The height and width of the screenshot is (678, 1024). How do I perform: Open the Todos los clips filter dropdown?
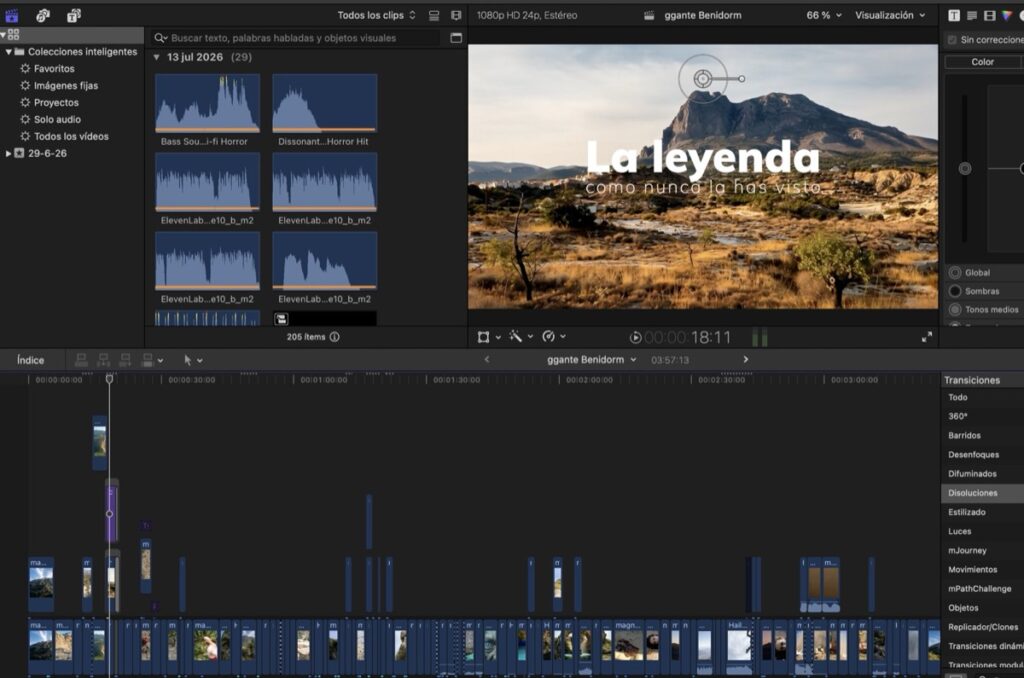tap(377, 15)
